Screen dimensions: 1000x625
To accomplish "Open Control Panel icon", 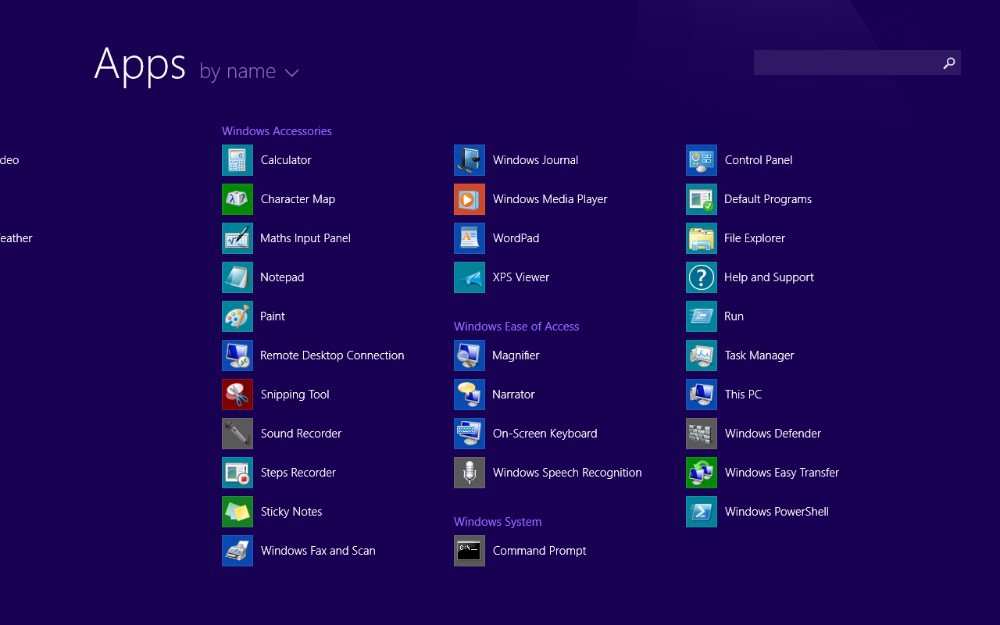I will click(702, 160).
